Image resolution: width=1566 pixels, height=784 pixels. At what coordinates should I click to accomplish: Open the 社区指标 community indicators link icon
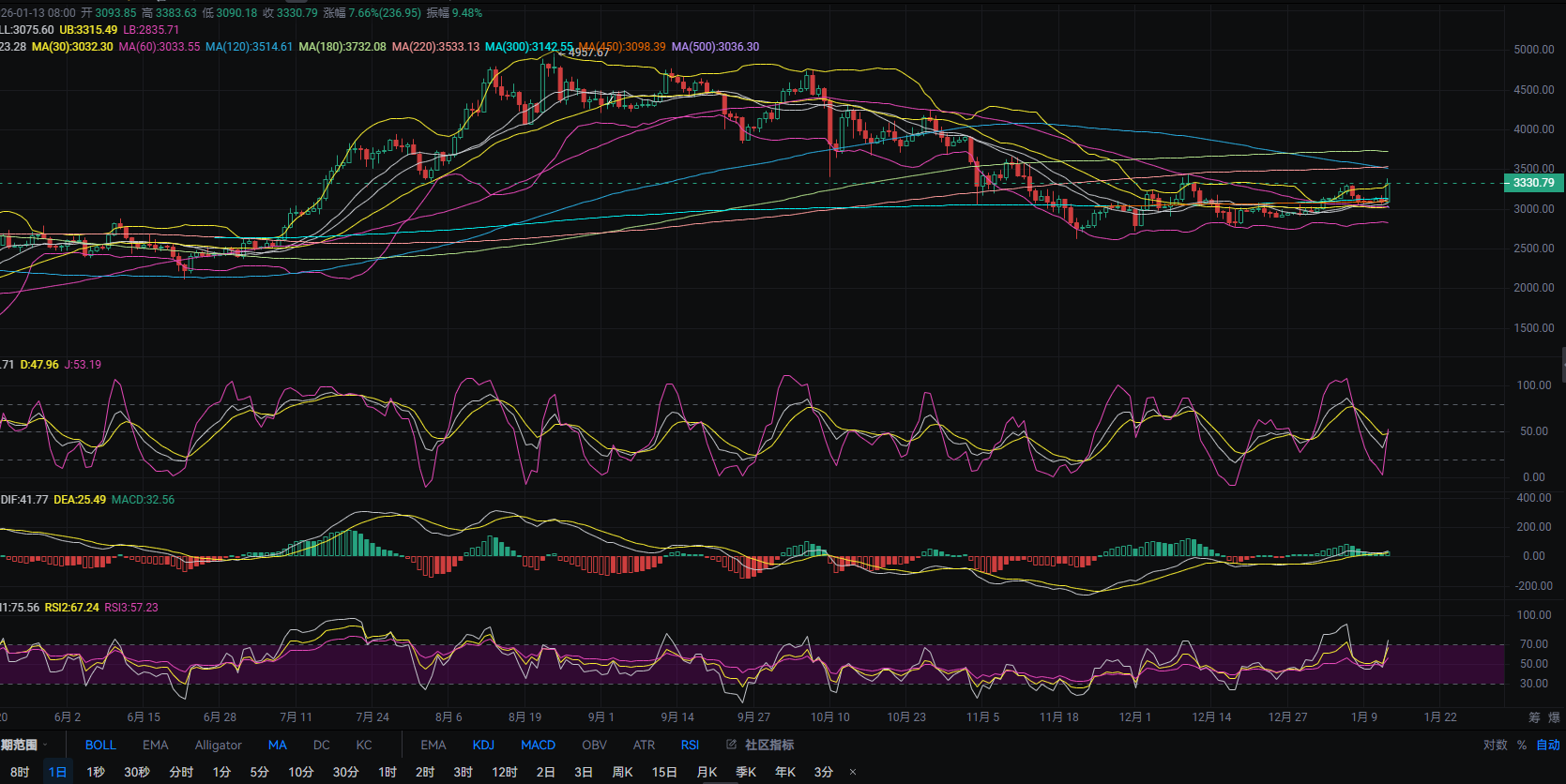click(x=732, y=745)
